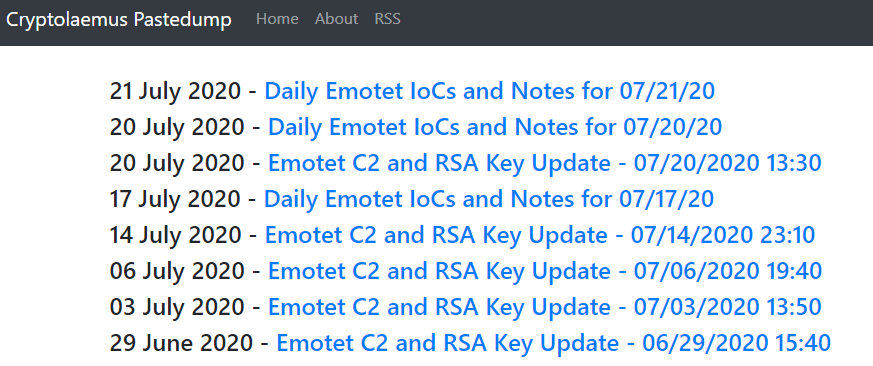Screen dimensions: 873x366
Task: Click 20 July 2020 date beside Daily IoCs entry
Action: (177, 127)
